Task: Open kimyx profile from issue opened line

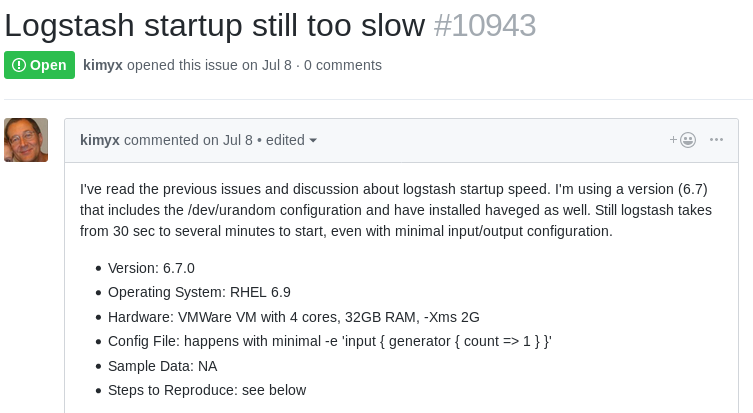Action: 103,65
